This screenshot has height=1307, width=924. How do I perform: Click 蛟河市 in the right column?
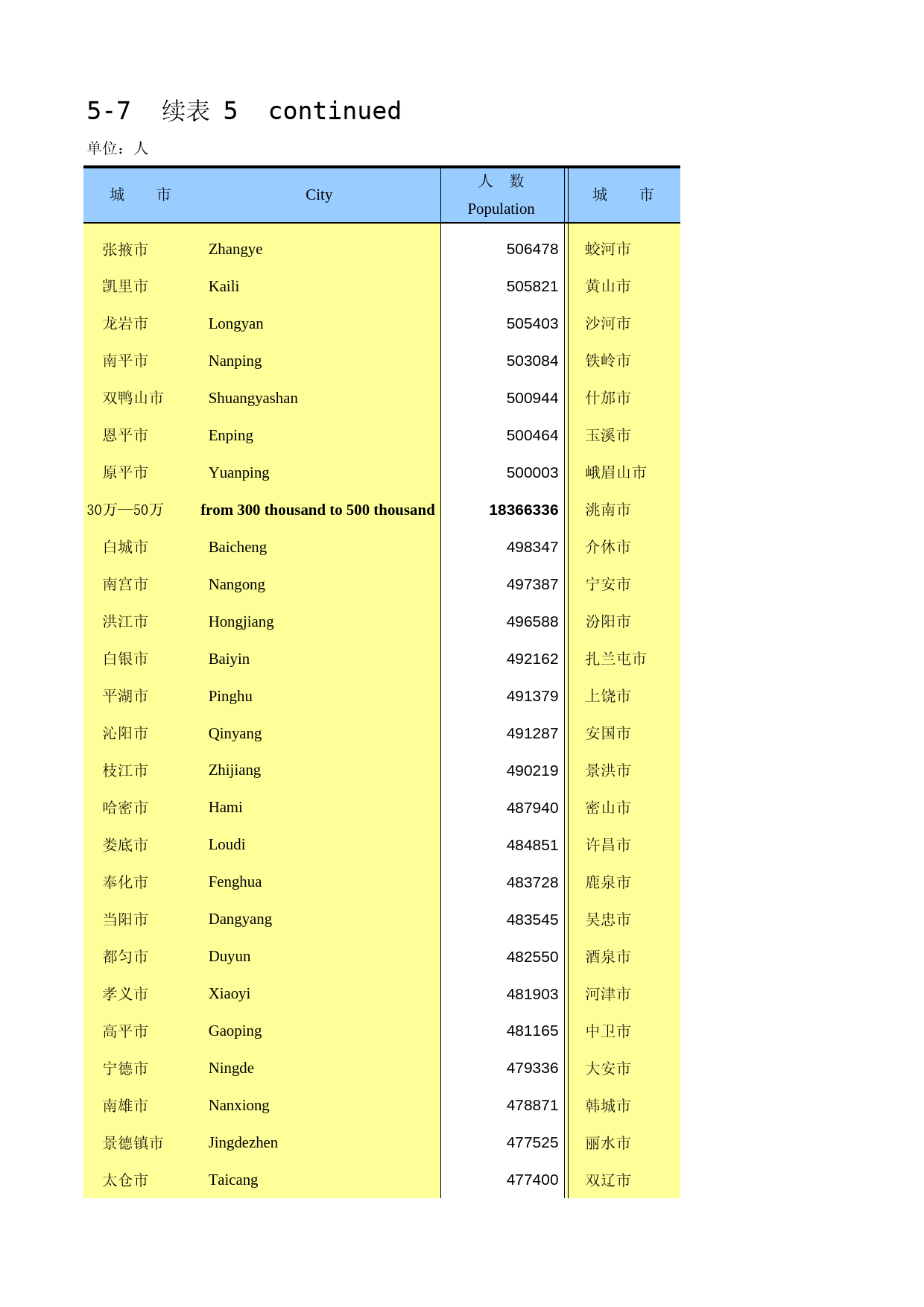pyautogui.click(x=608, y=249)
